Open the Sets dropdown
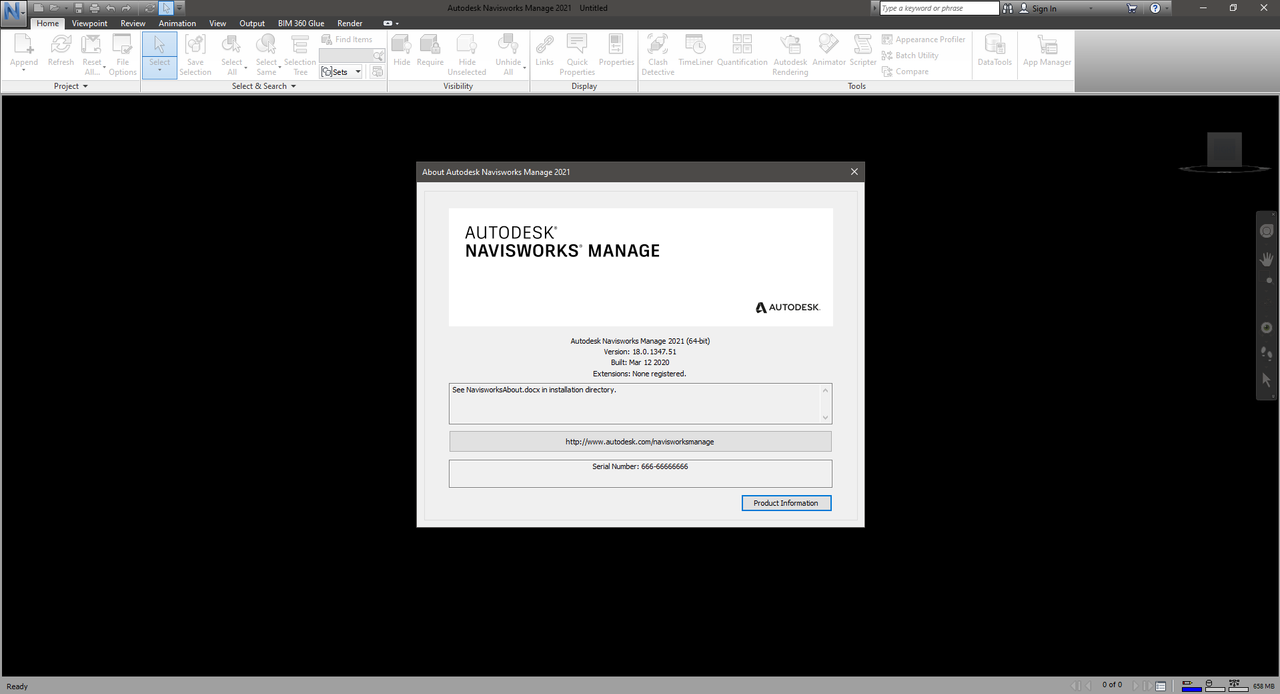This screenshot has height=694, width=1280. pos(342,72)
